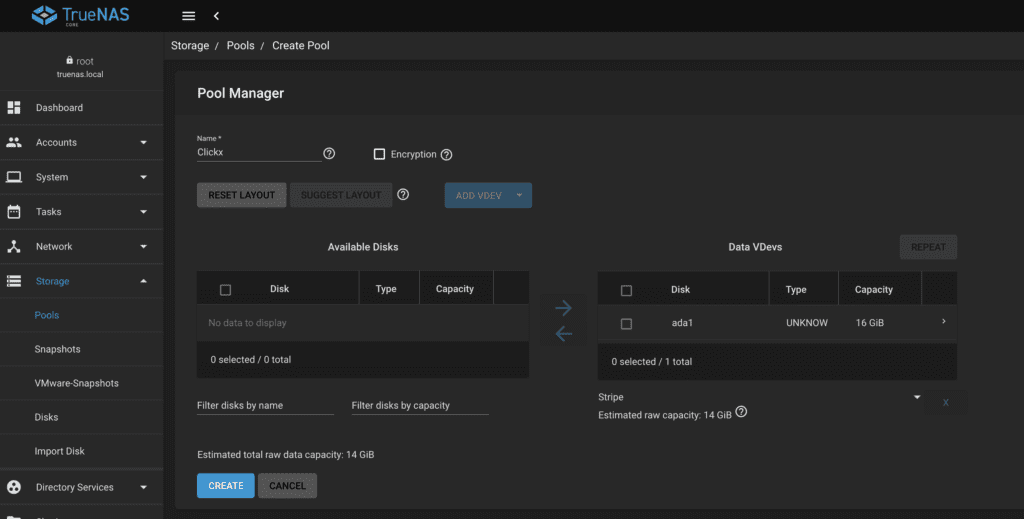Click the ADD VDEV button label
Viewport: 1024px width, 519px height.
tap(479, 196)
